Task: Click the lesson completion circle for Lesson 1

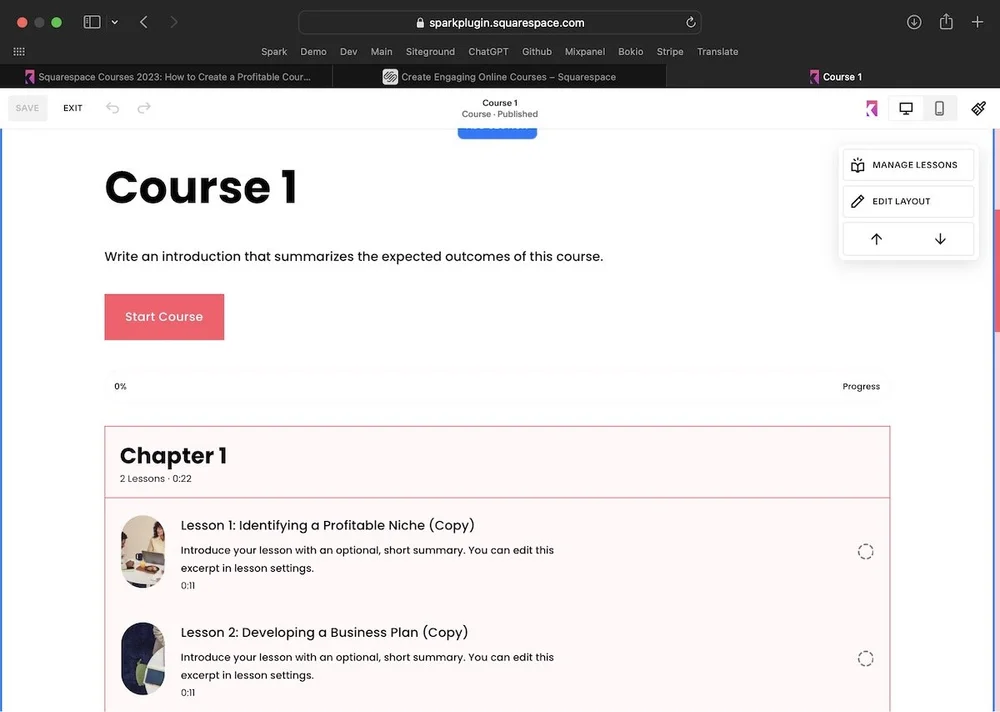Action: [865, 551]
